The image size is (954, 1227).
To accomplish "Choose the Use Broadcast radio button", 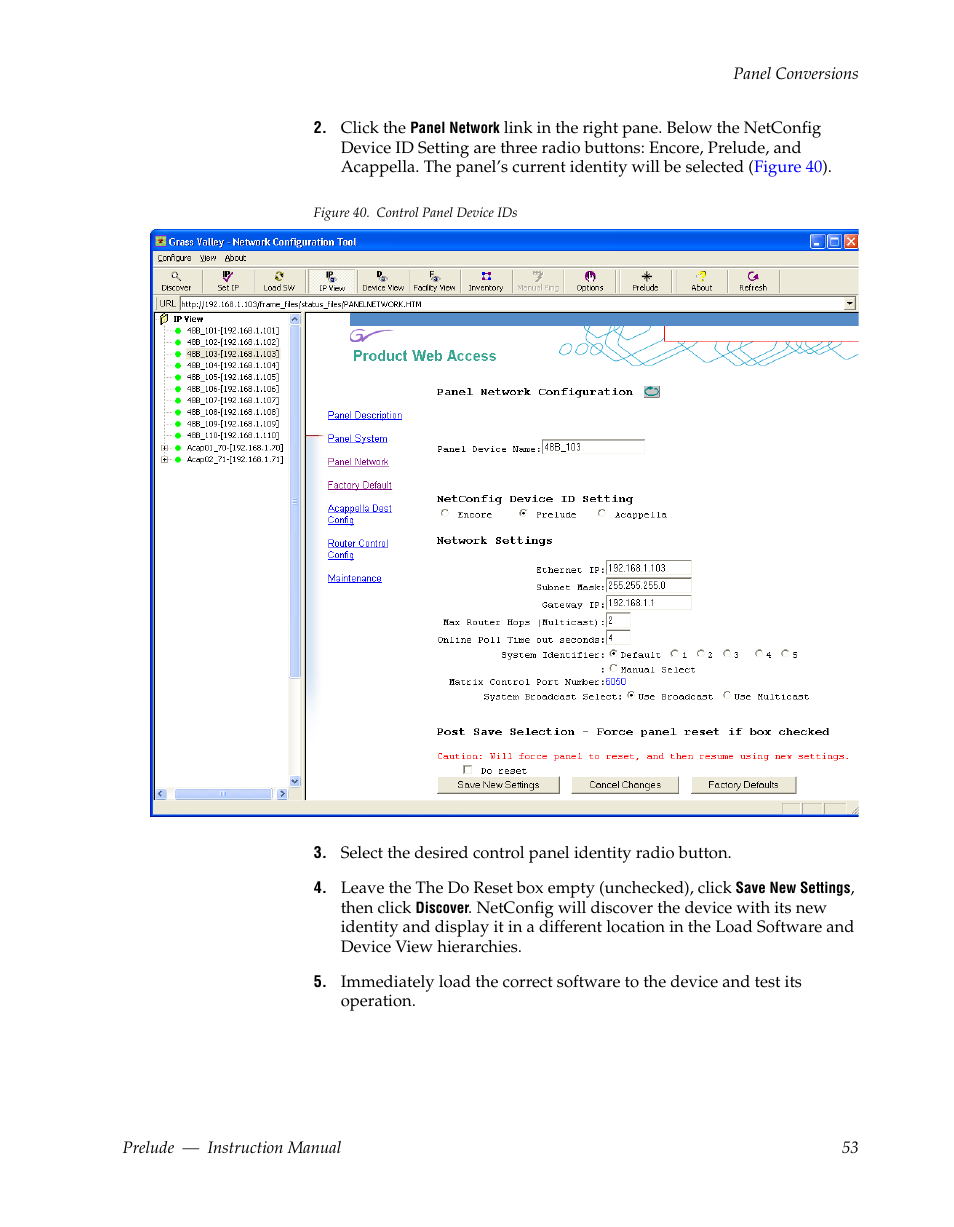I will (631, 695).
